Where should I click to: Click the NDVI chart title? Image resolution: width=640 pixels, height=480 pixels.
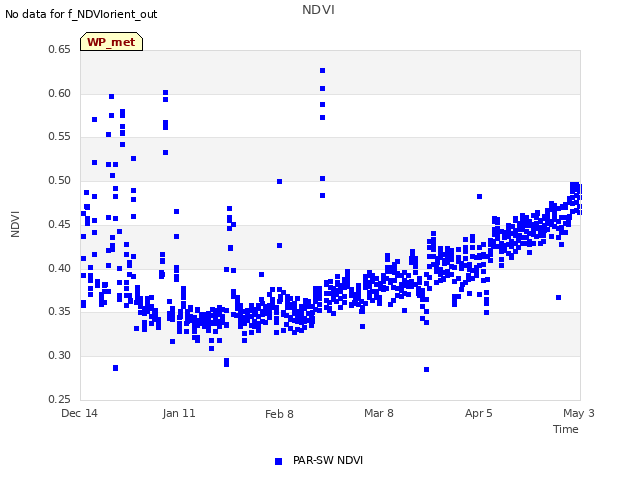click(318, 10)
